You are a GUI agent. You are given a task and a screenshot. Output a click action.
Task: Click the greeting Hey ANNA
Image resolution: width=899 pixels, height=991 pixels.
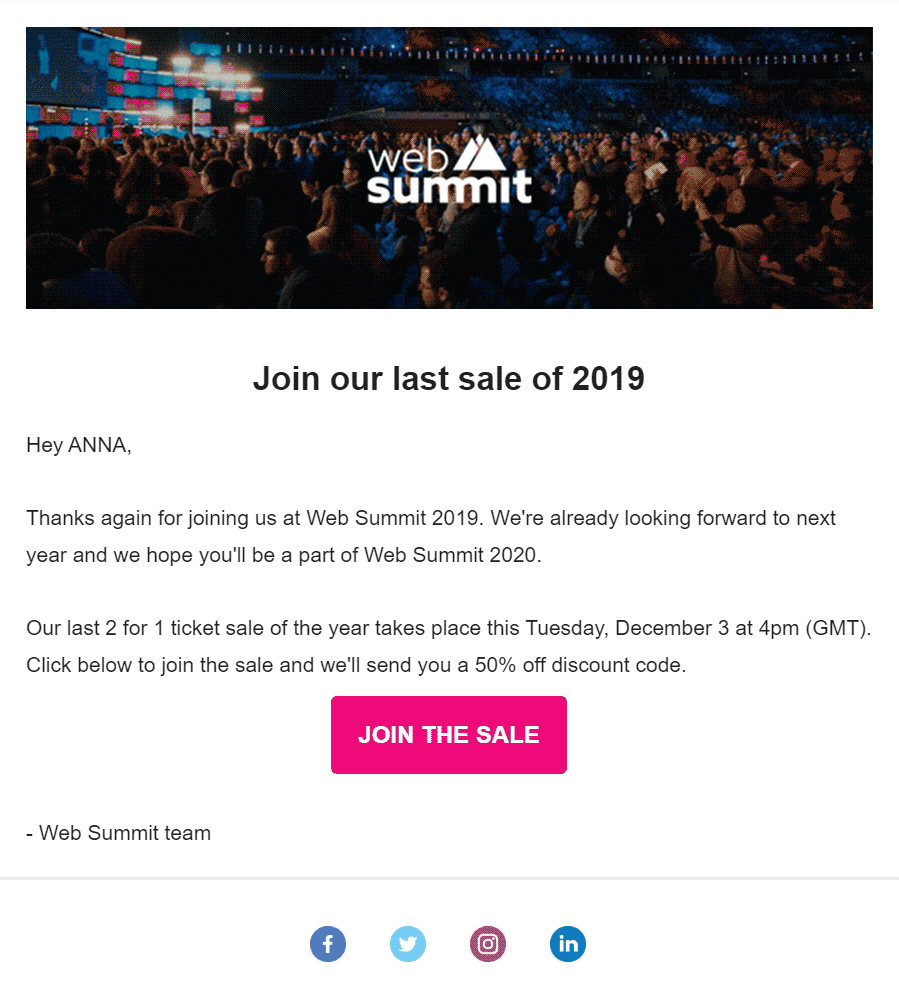79,445
